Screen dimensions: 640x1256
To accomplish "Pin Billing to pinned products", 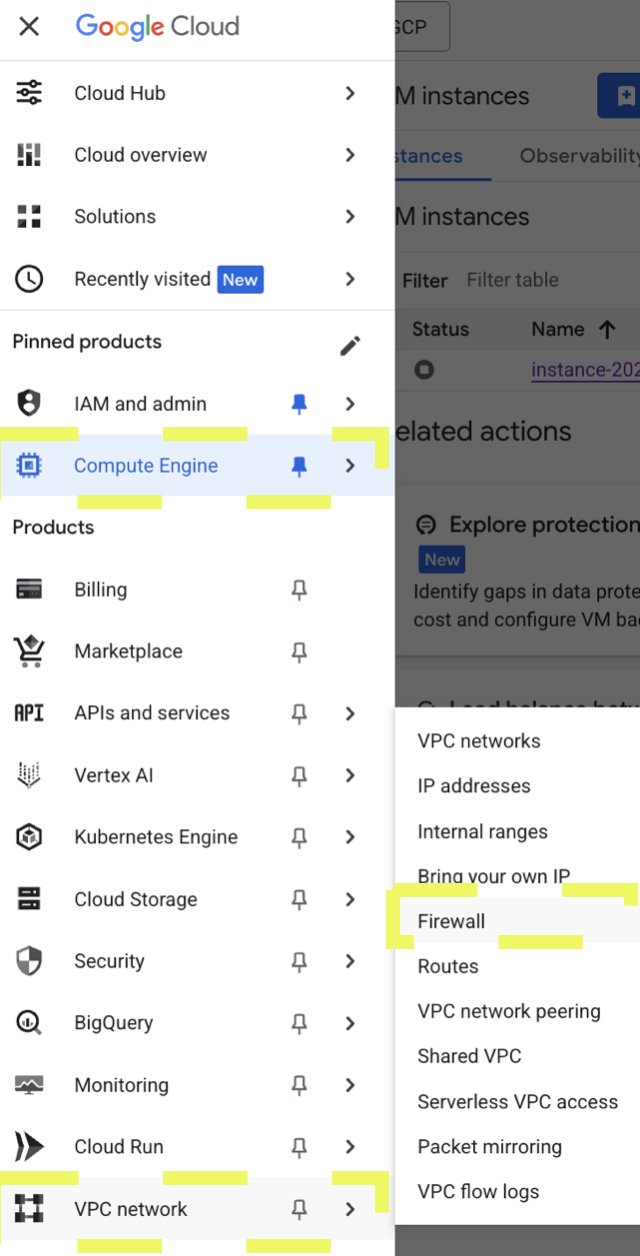I will [298, 590].
